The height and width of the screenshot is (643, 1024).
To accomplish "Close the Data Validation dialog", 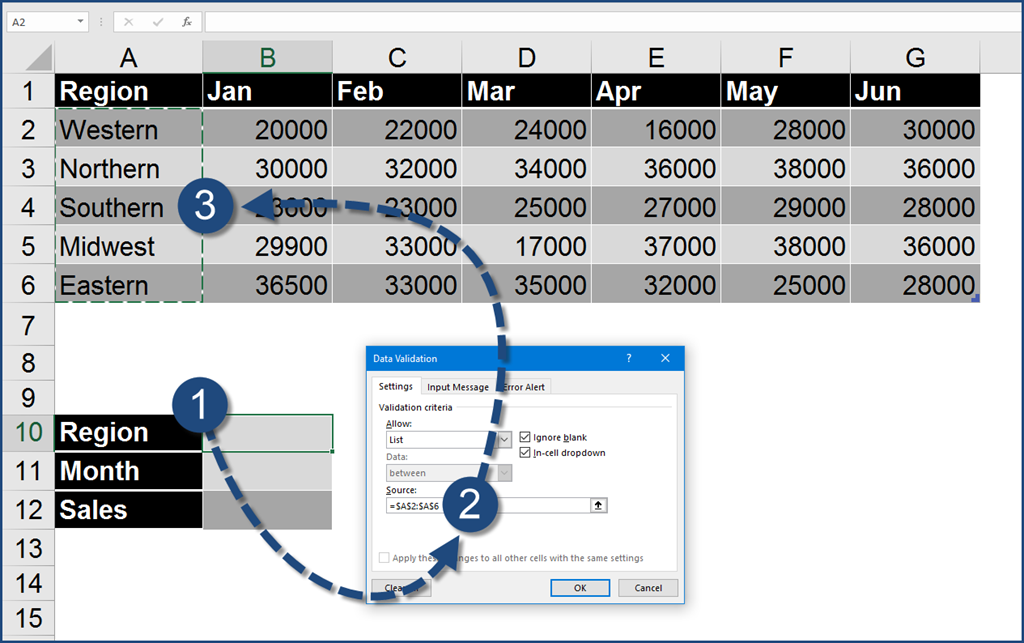I will (x=665, y=358).
